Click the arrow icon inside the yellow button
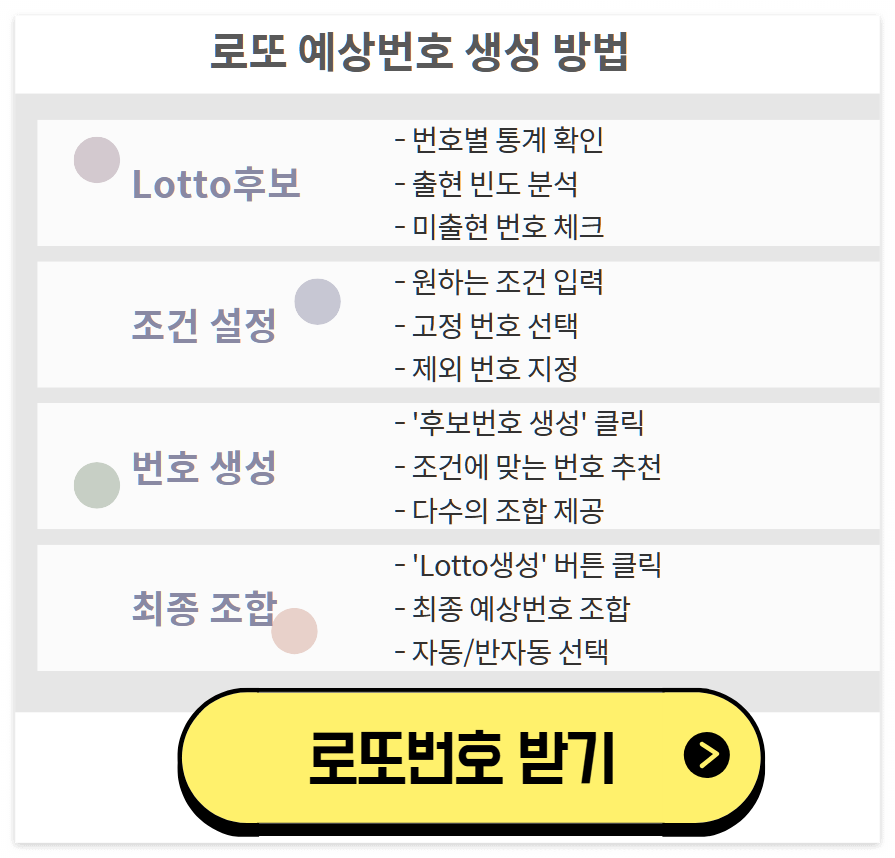Image resolution: width=895 pixels, height=858 pixels. (x=706, y=756)
